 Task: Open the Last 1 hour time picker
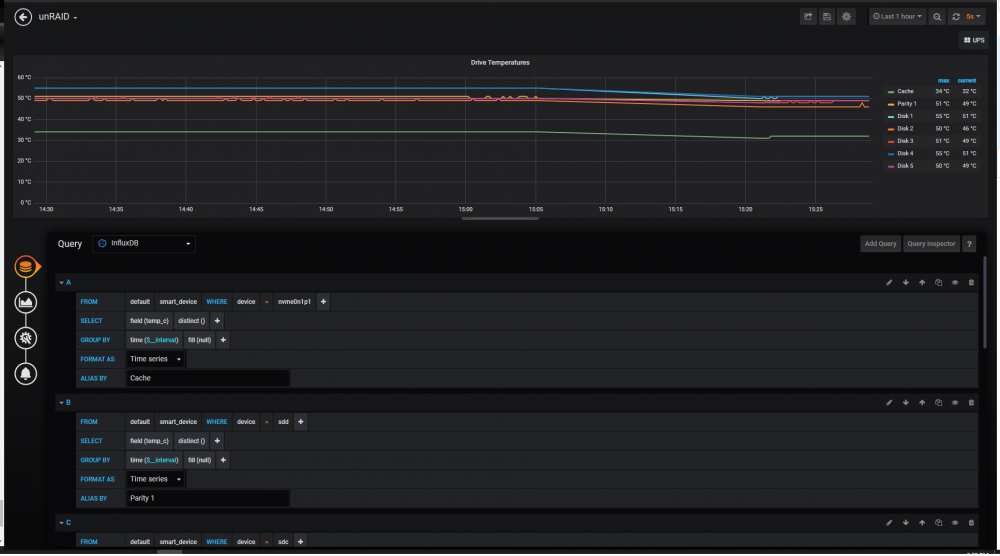(897, 17)
